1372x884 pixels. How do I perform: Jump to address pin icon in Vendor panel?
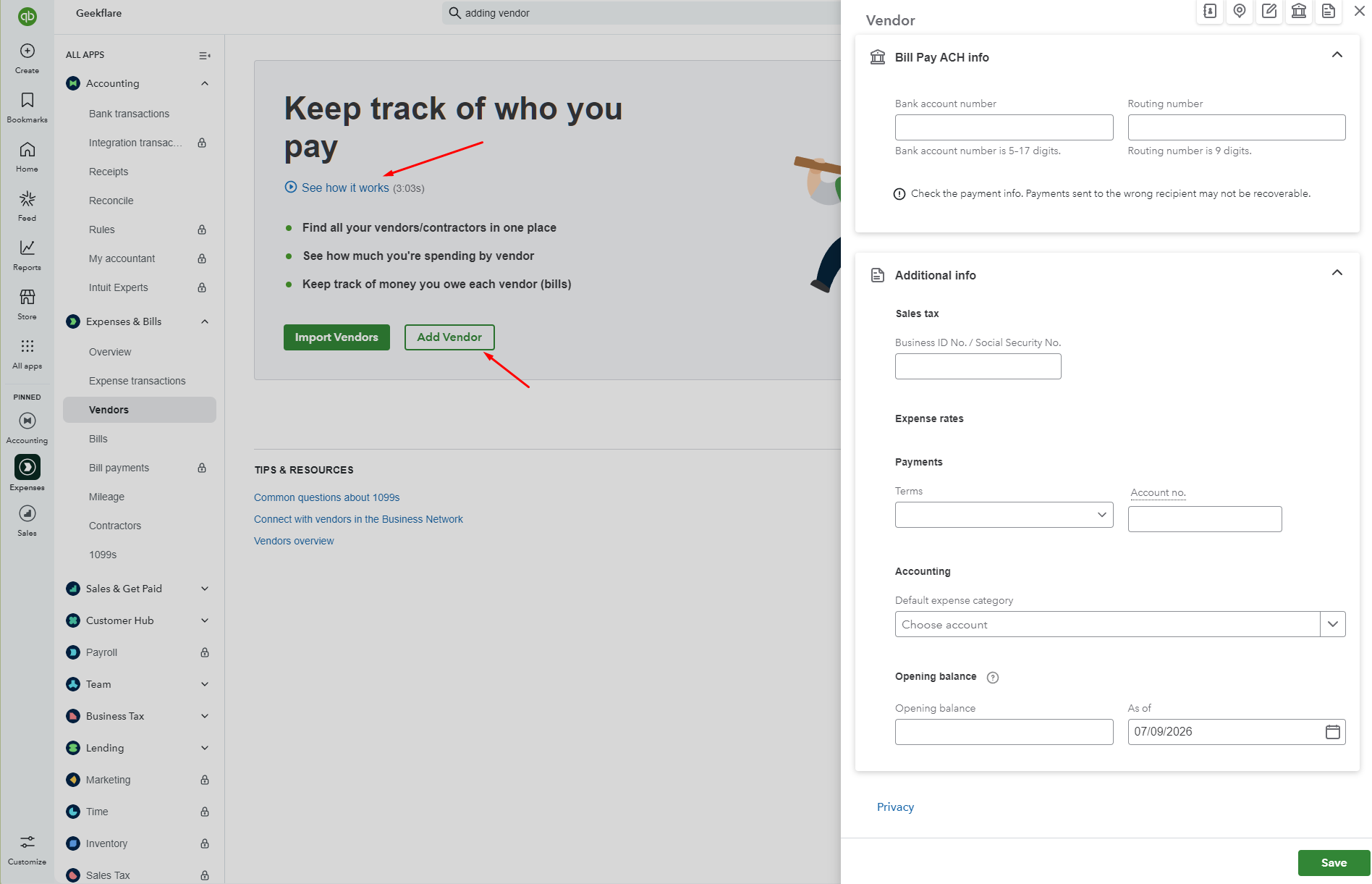pos(1240,11)
